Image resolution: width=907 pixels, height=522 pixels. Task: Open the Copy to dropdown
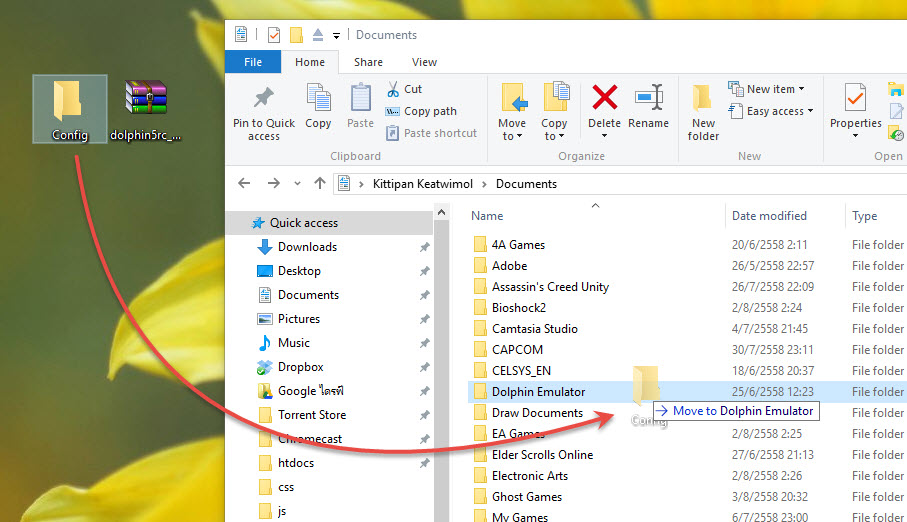pyautogui.click(x=554, y=112)
